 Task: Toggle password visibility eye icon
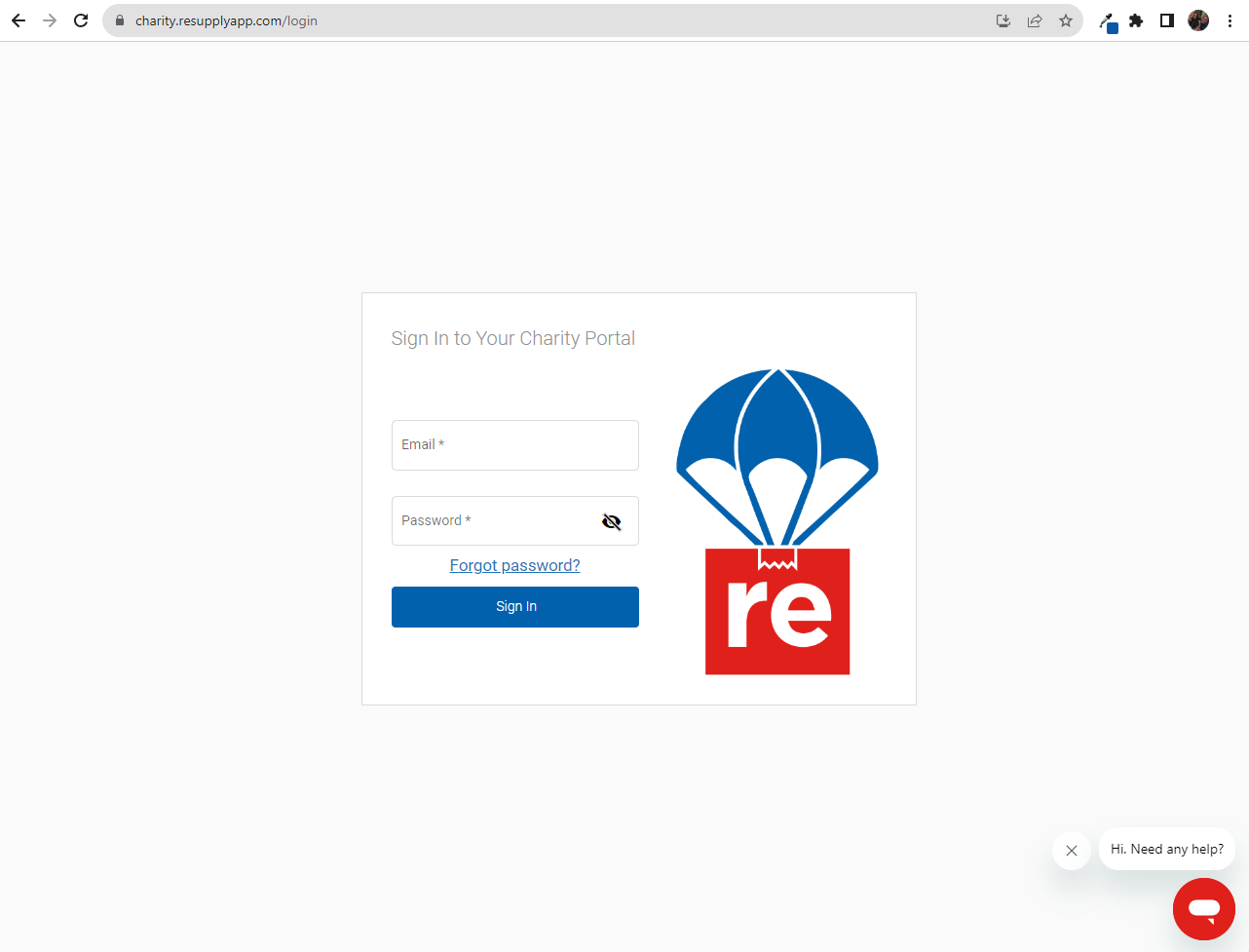pyautogui.click(x=612, y=522)
